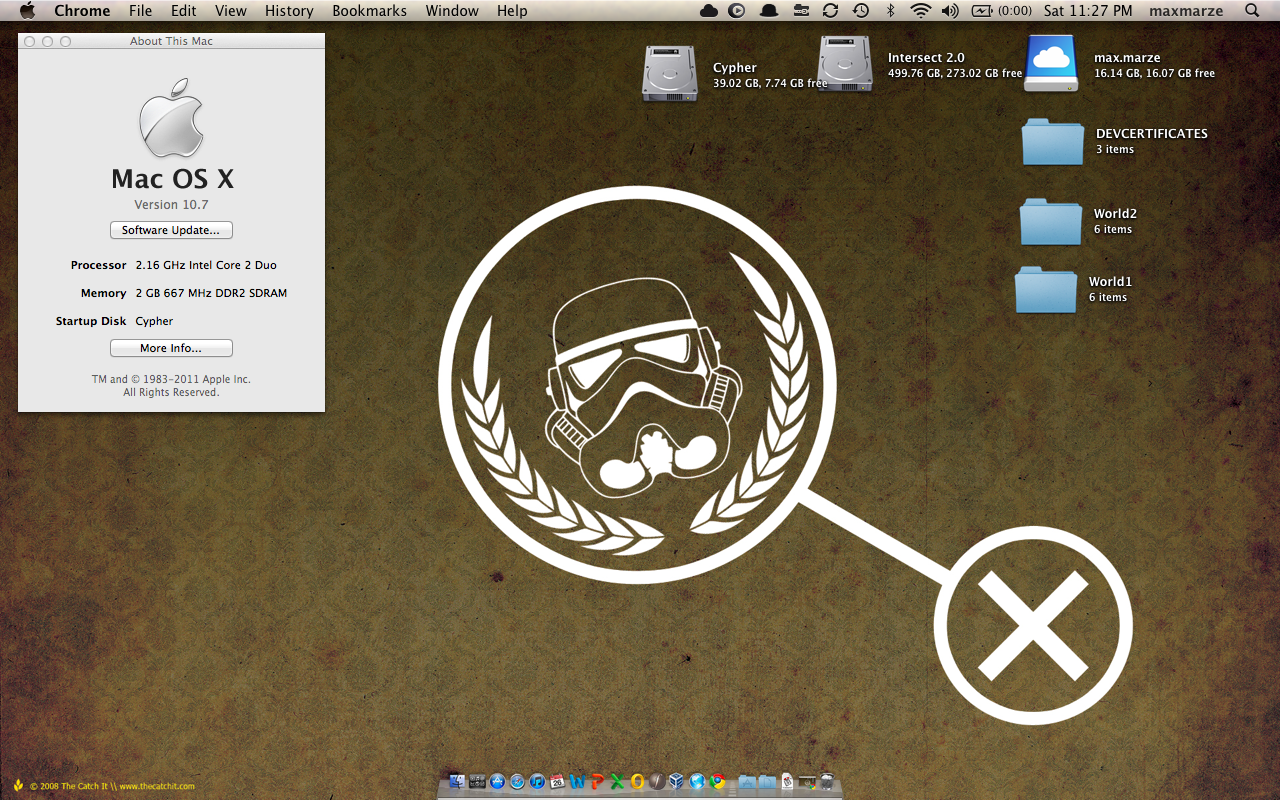Open the Documents stack in the Dock
Image resolution: width=1280 pixels, height=800 pixels.
coord(766,782)
